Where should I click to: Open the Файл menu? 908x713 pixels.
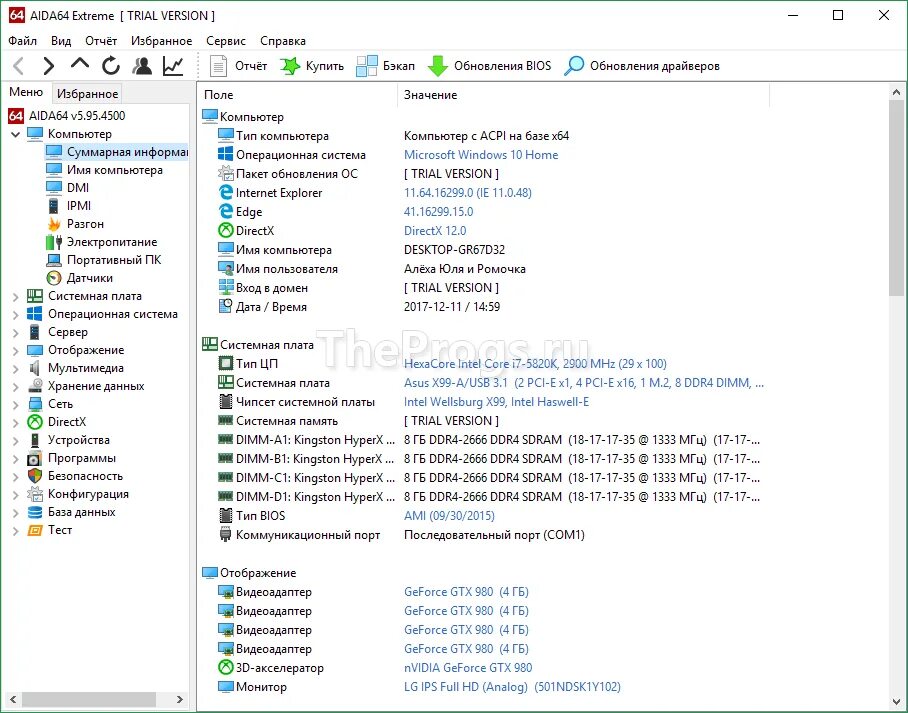point(23,41)
